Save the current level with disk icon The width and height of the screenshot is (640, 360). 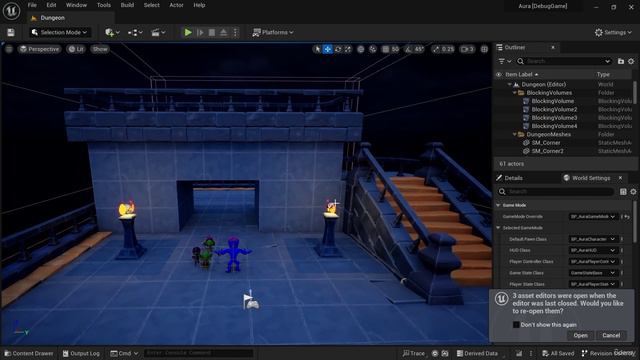pos(11,32)
